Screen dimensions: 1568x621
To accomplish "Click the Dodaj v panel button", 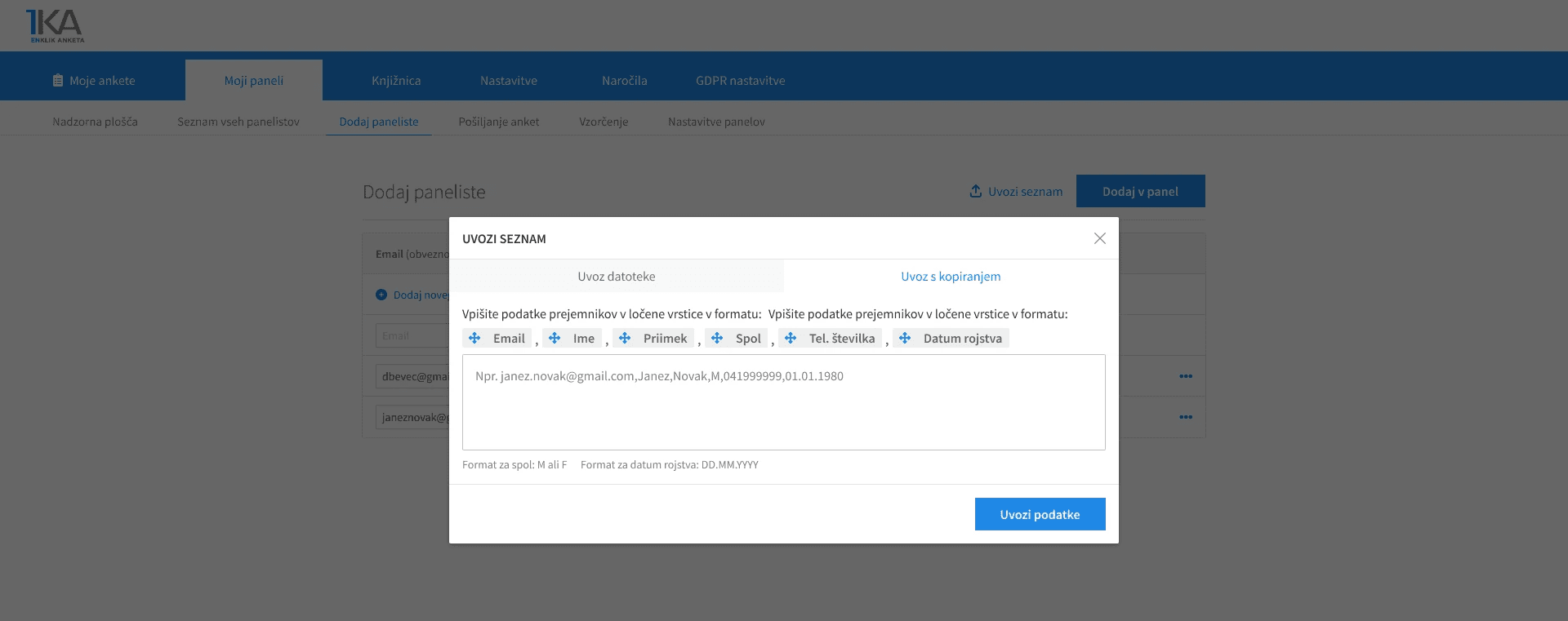I will pos(1141,191).
